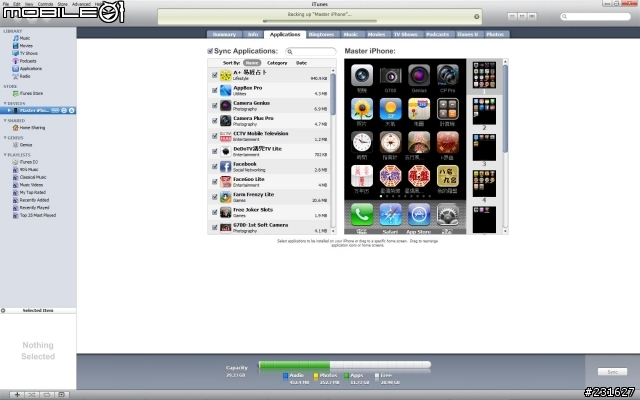
Task: Select the sunflower Photos app icon
Action: click(362, 109)
